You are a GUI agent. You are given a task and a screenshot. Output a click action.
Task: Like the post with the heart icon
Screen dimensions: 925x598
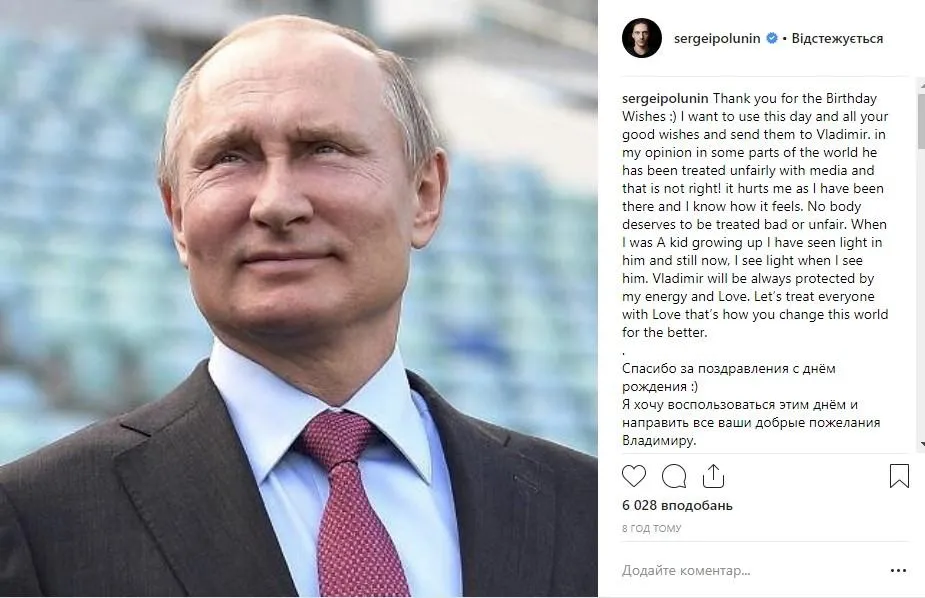[634, 476]
